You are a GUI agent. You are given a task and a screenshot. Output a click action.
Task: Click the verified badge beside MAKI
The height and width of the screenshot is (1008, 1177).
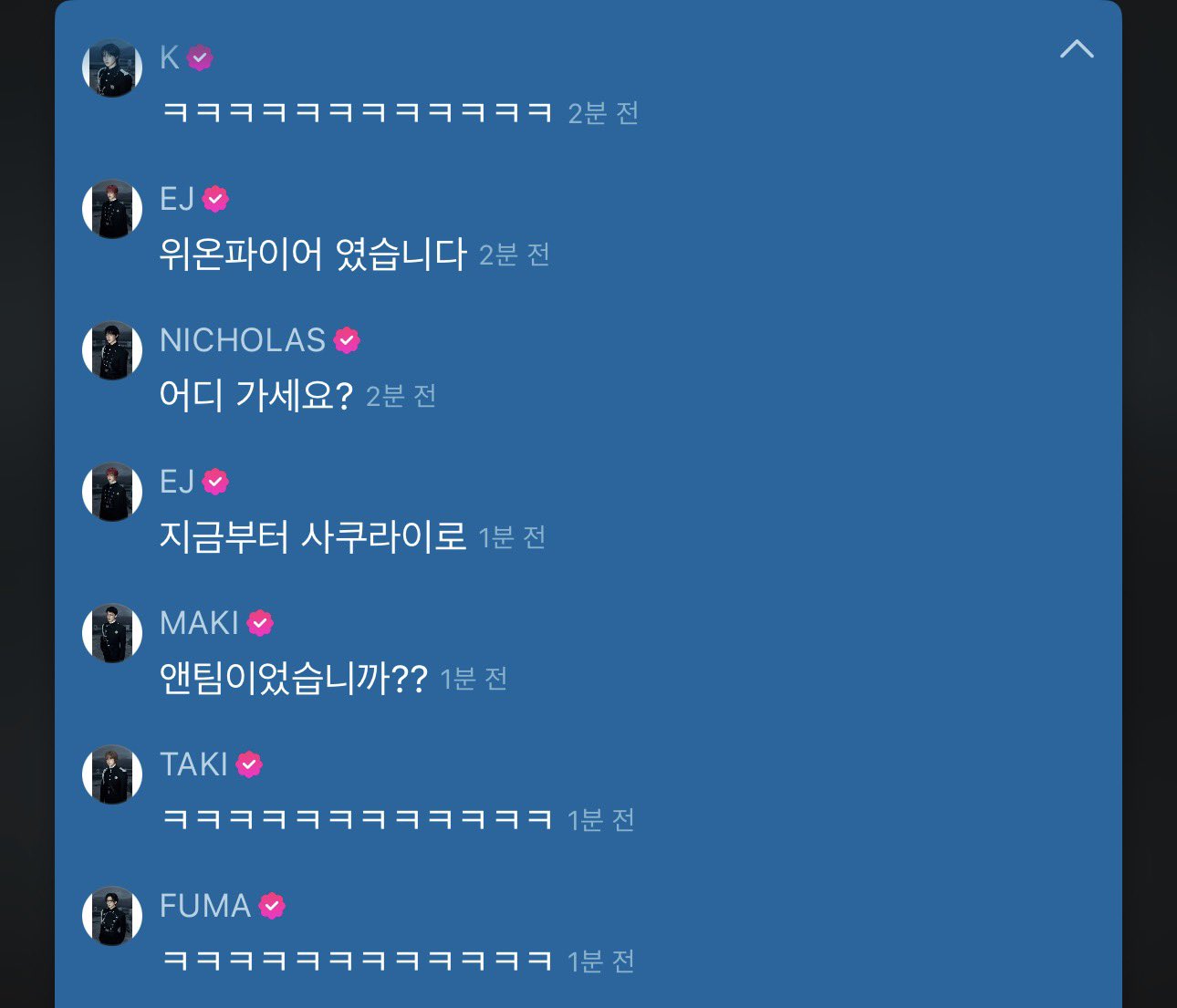coord(260,623)
